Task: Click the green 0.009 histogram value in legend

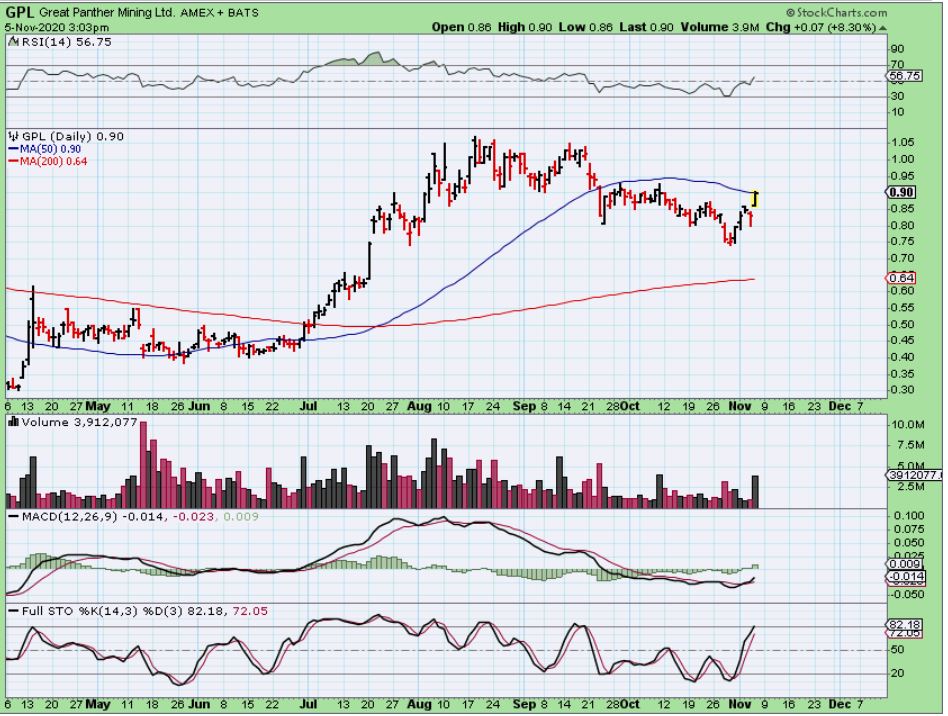Action: tap(241, 516)
